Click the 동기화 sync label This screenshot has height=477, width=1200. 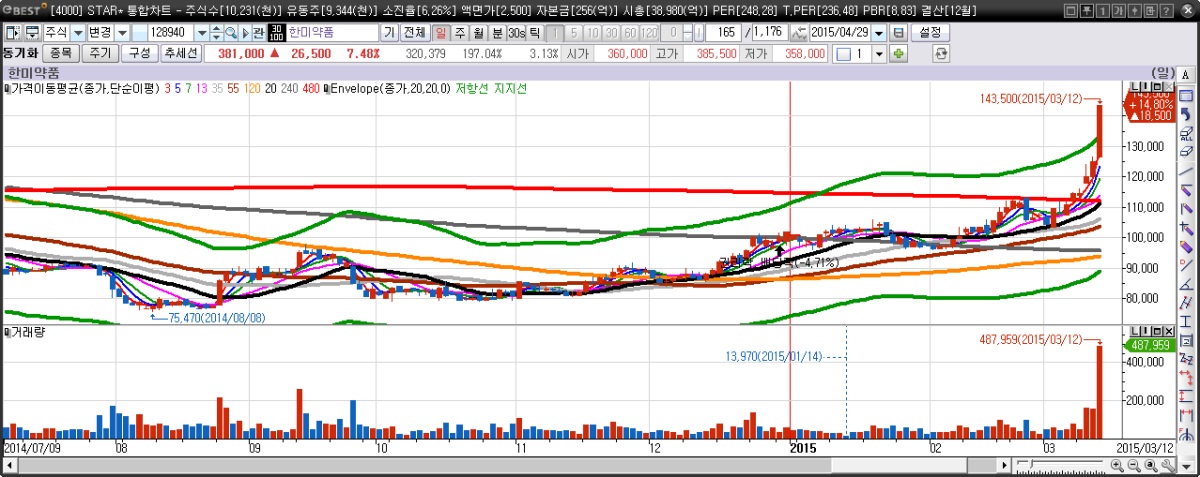pos(20,53)
